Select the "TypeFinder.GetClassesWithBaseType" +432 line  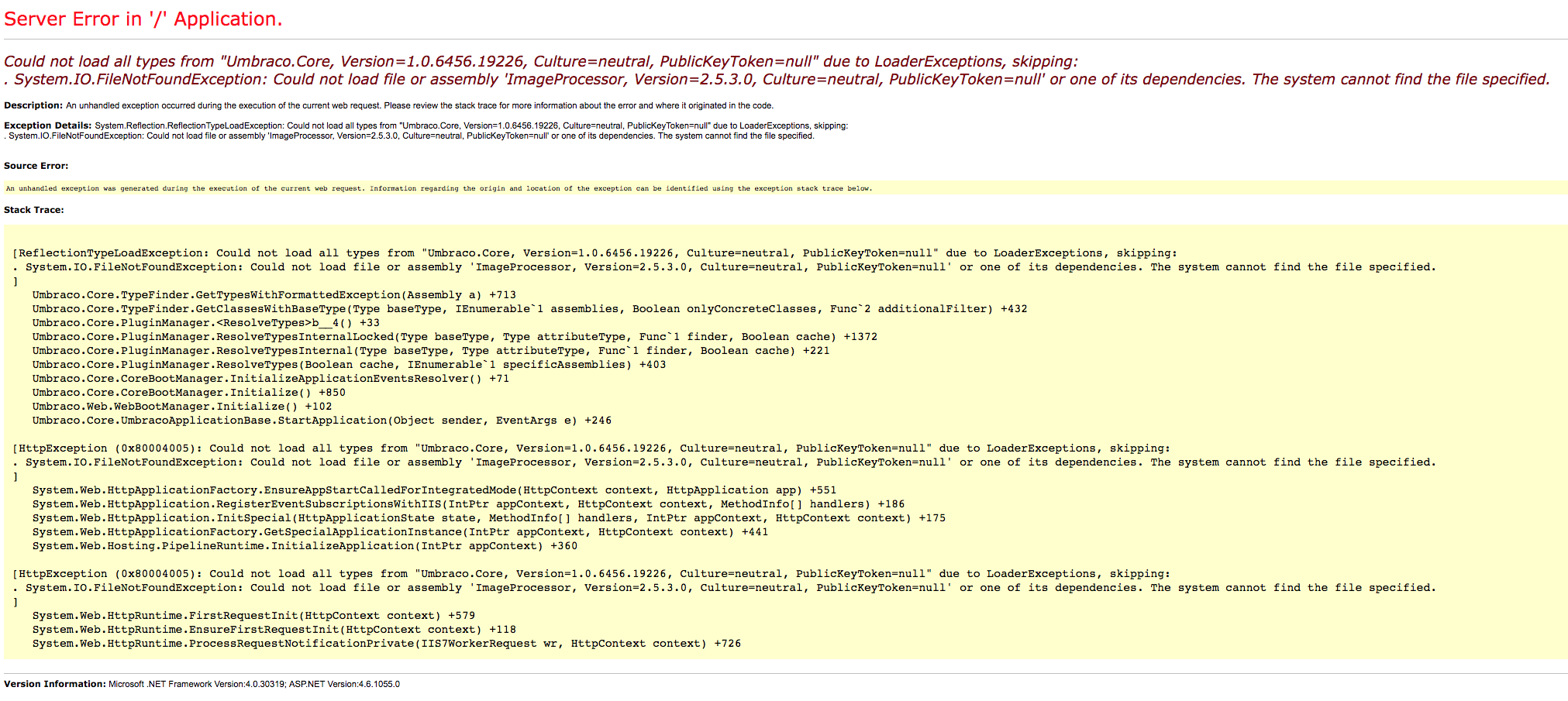coord(530,309)
